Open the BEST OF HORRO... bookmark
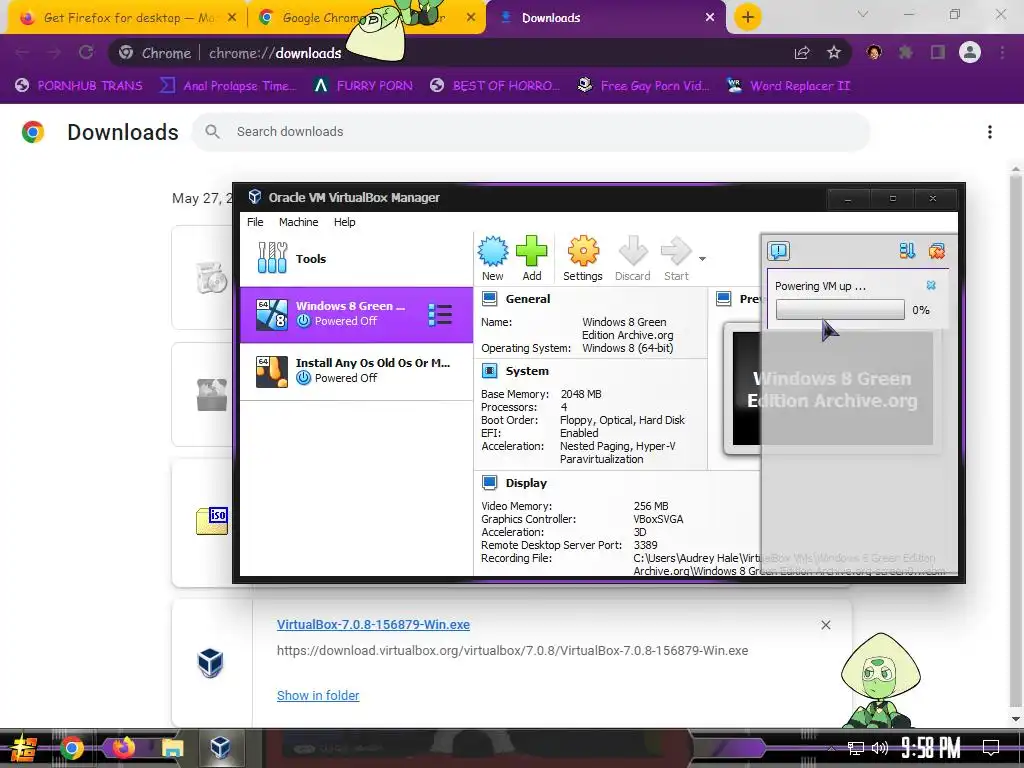 click(x=495, y=86)
